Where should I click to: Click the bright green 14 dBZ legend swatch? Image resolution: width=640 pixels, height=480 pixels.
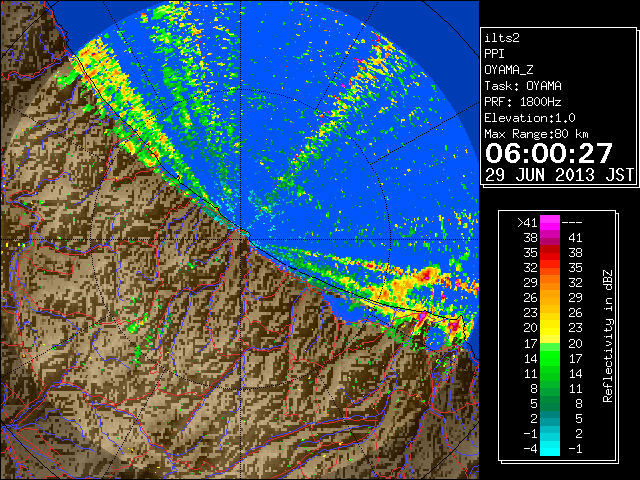pyautogui.click(x=550, y=358)
